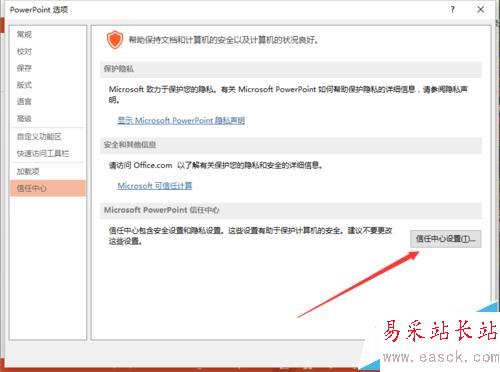Follow the Microsoft 可信任计算 link
This screenshot has width=500, height=372.
click(x=155, y=186)
